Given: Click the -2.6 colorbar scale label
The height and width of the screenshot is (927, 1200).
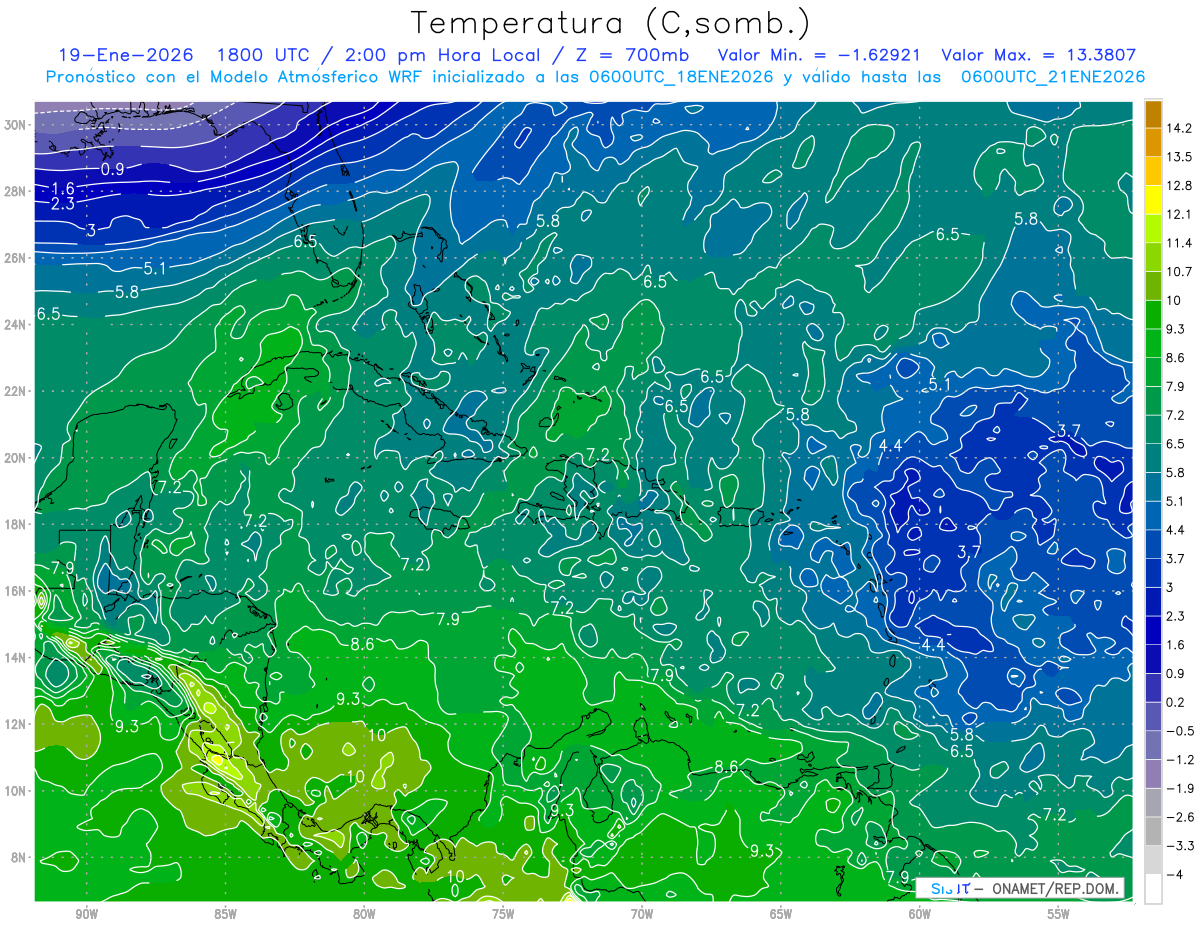Looking at the screenshot, I should (1179, 817).
